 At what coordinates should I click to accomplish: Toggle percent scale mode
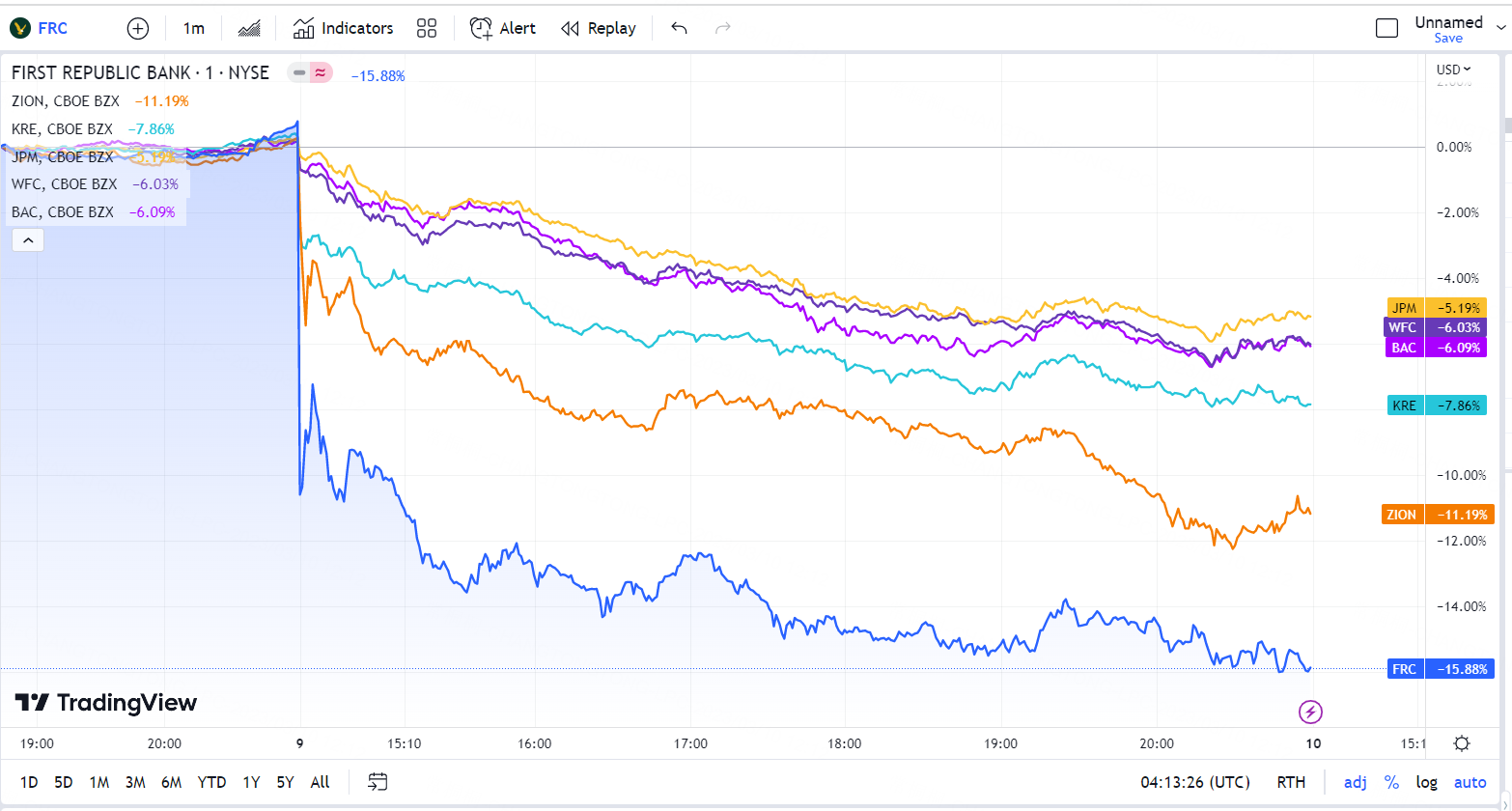click(1391, 782)
